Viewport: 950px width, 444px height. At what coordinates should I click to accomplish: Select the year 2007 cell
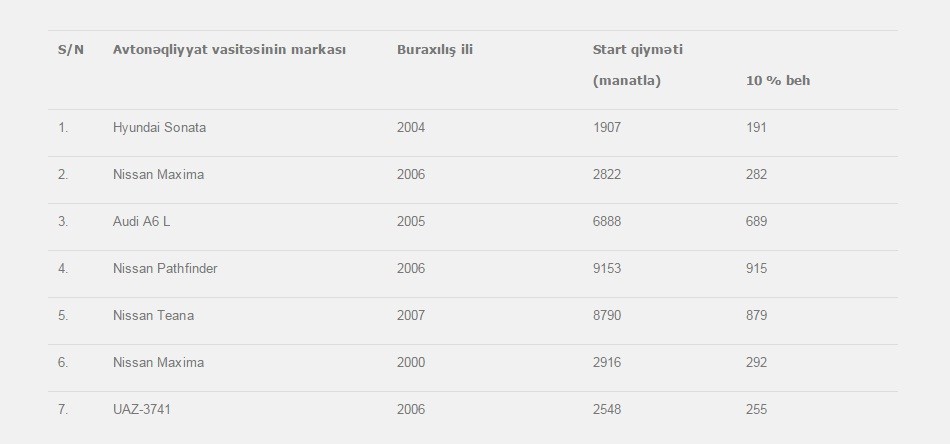410,316
